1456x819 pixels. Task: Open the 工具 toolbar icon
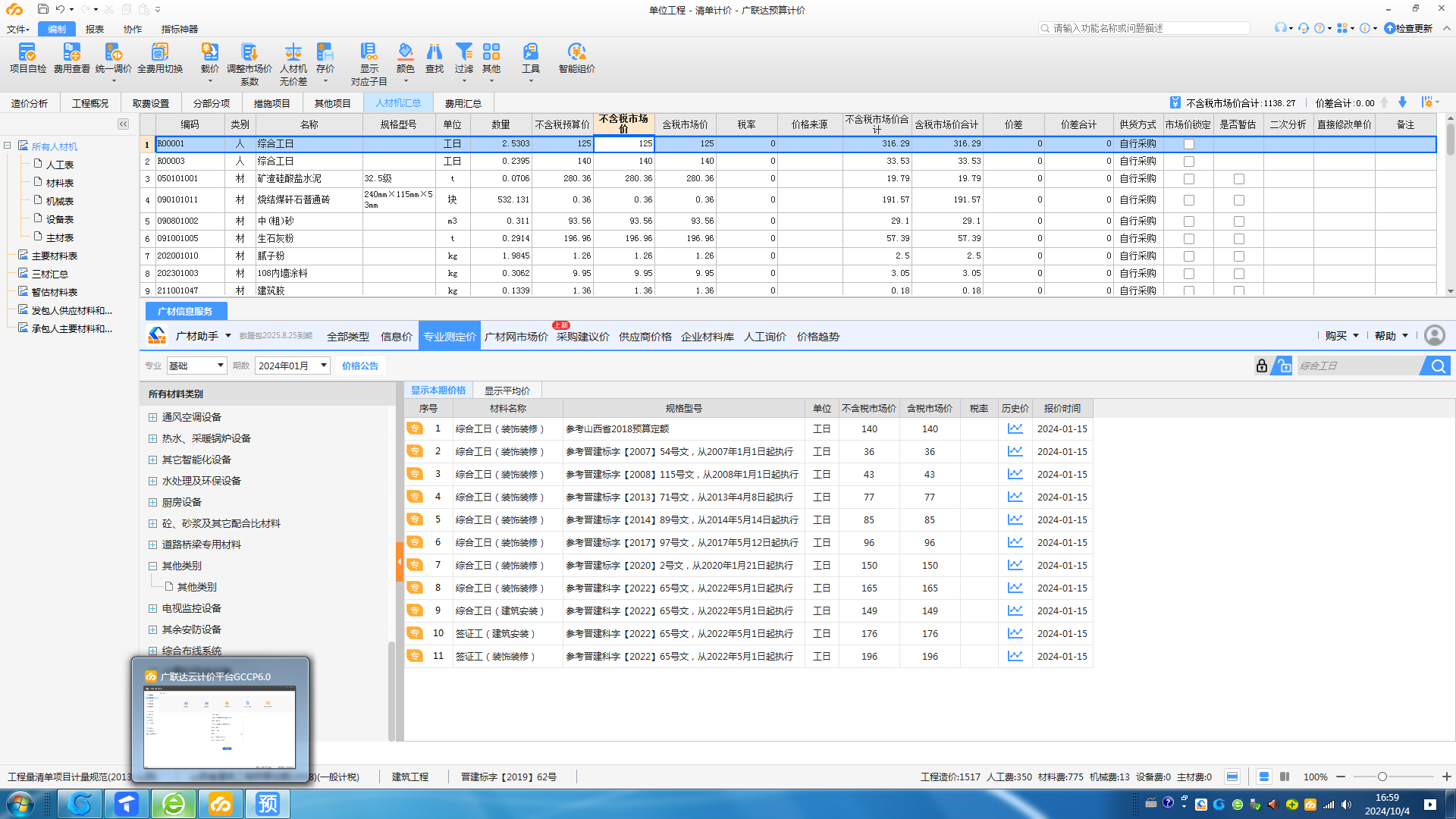pyautogui.click(x=531, y=58)
